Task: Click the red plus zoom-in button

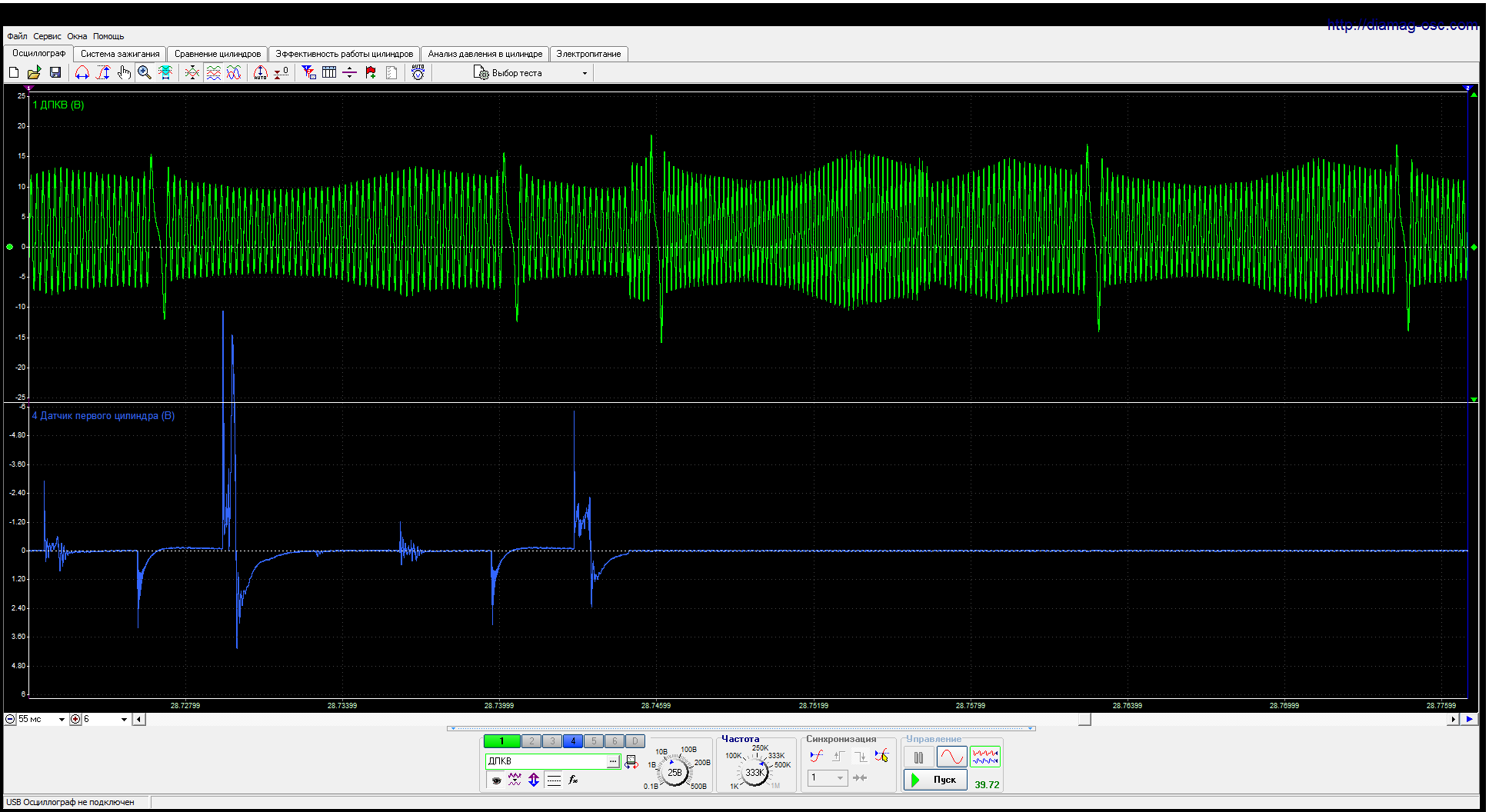Action: [x=75, y=719]
